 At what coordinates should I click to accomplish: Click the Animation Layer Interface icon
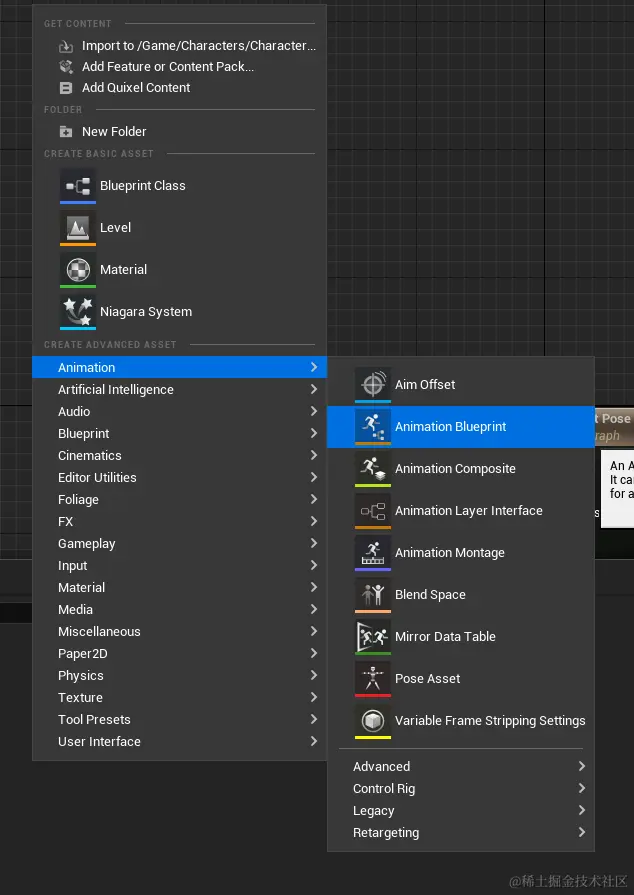373,511
